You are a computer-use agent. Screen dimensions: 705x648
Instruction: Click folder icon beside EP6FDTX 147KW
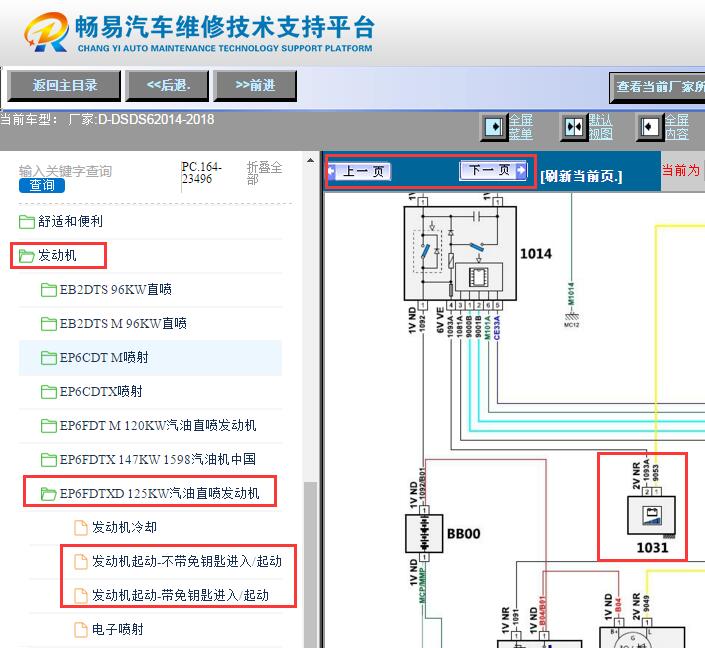pos(49,460)
